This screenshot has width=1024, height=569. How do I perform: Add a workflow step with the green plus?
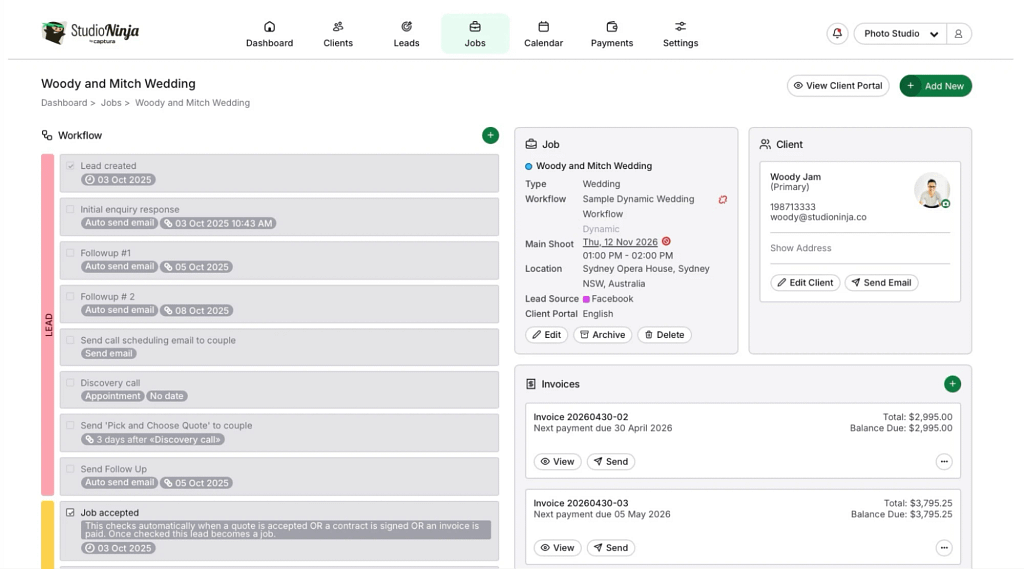tap(490, 135)
